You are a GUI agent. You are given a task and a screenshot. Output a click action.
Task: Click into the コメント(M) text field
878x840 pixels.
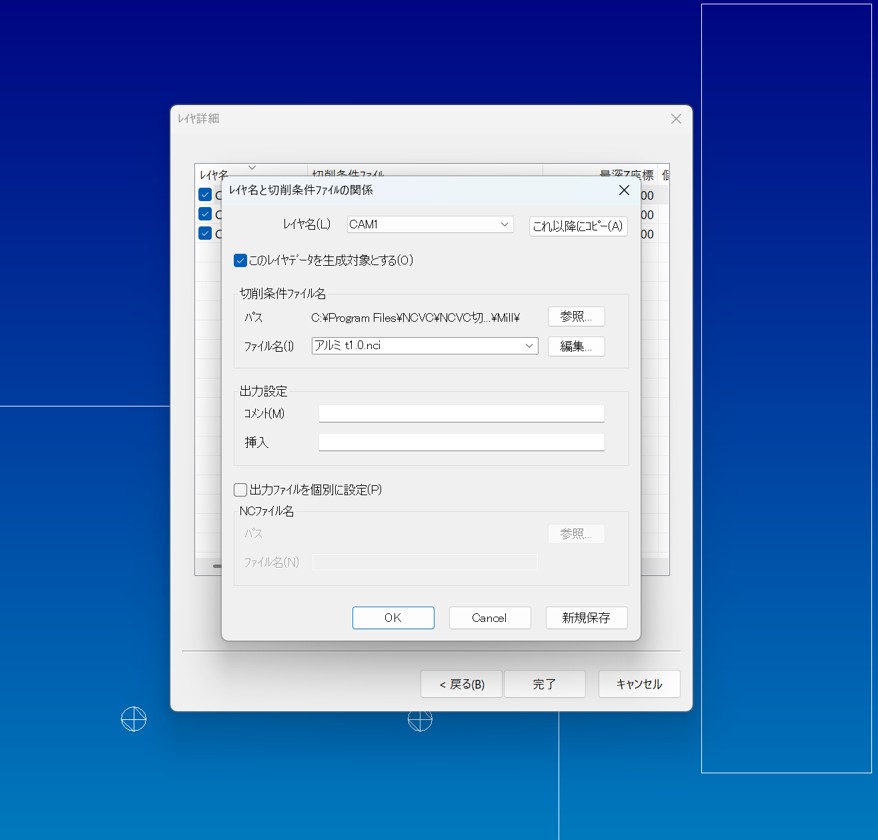tap(461, 414)
